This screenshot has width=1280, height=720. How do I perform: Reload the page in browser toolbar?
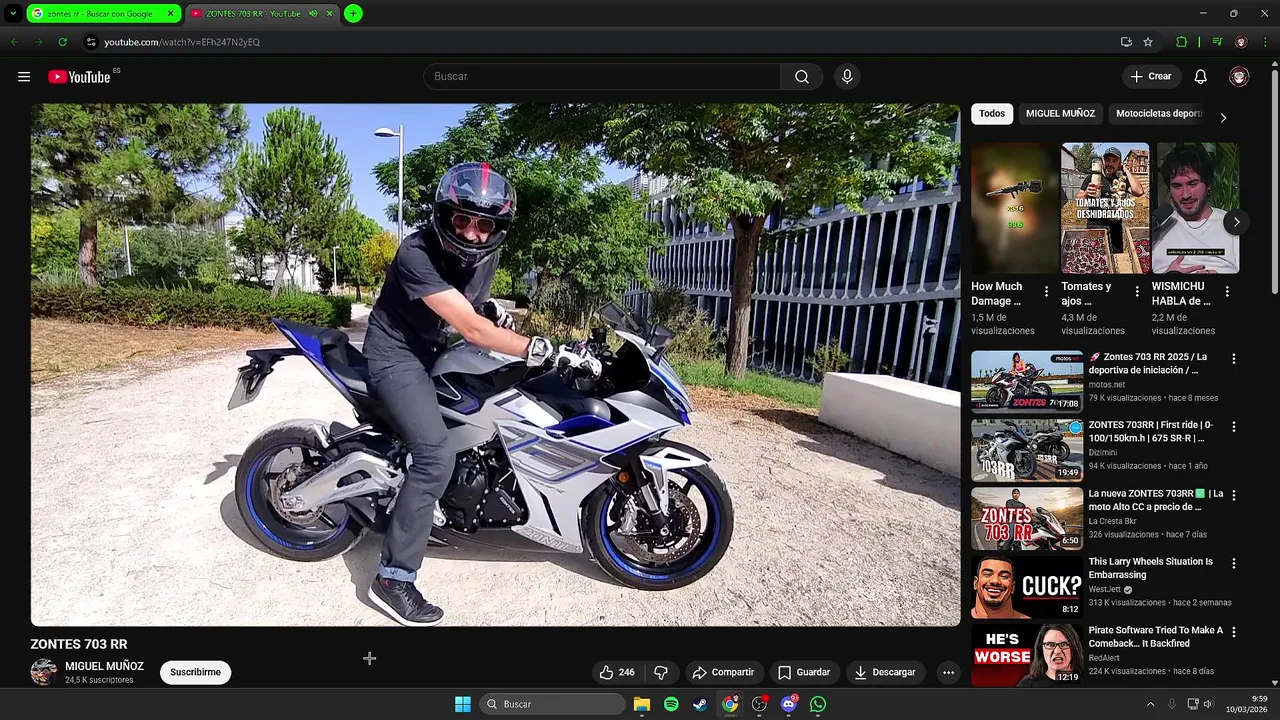[x=62, y=42]
